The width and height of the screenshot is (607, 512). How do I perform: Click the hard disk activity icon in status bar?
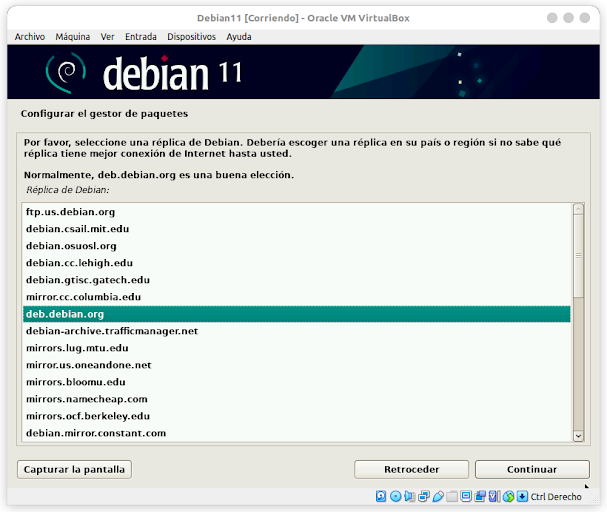(x=381, y=496)
